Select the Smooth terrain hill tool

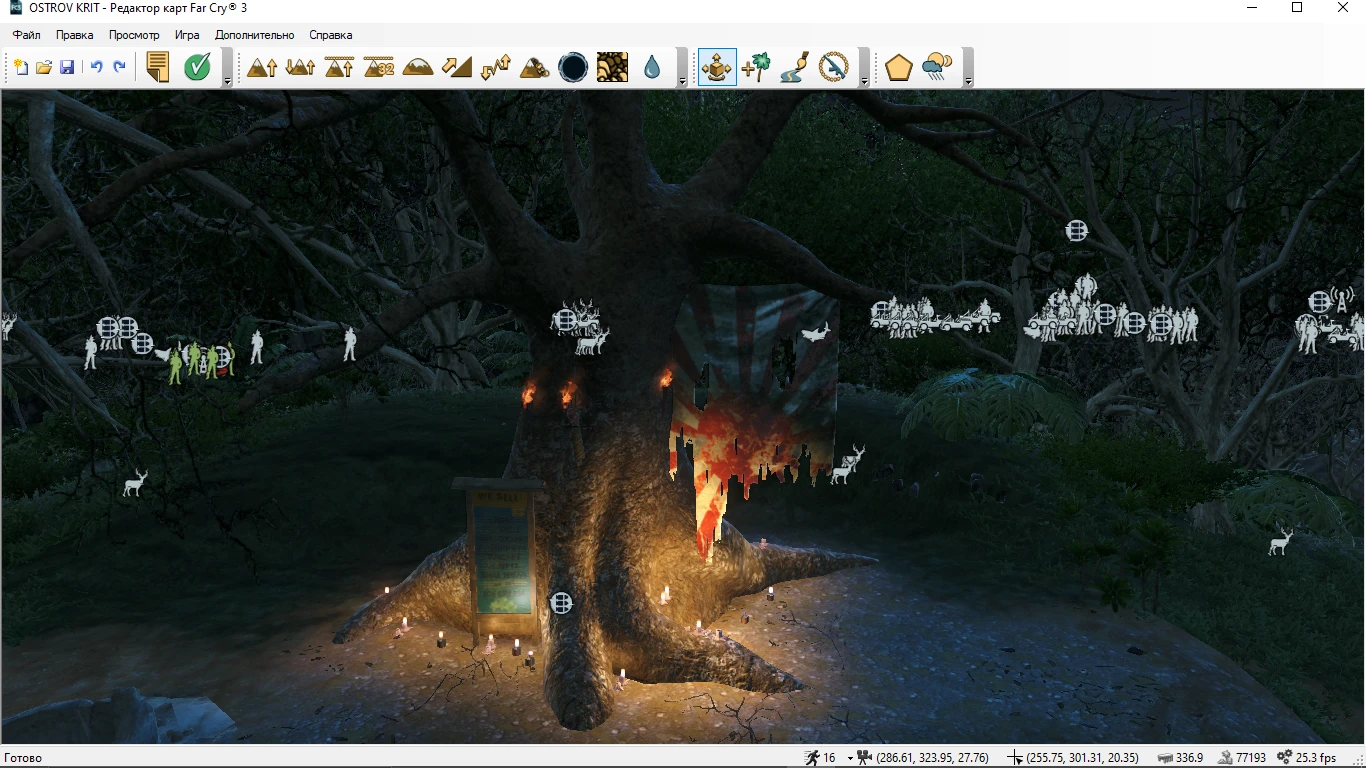[418, 67]
